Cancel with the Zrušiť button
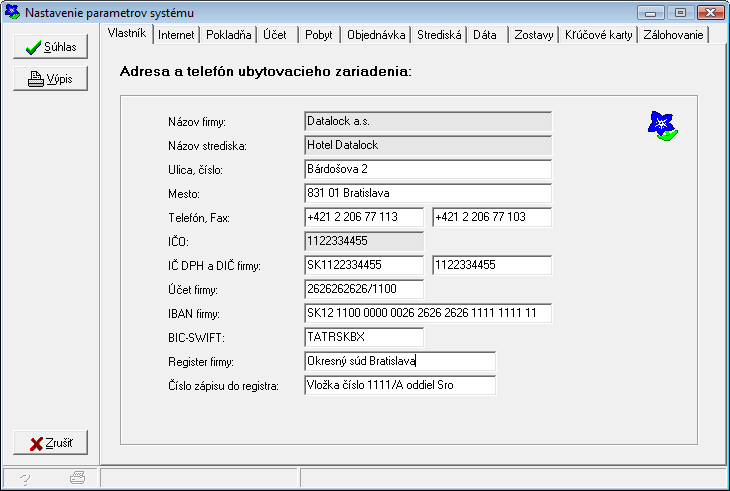 51,443
